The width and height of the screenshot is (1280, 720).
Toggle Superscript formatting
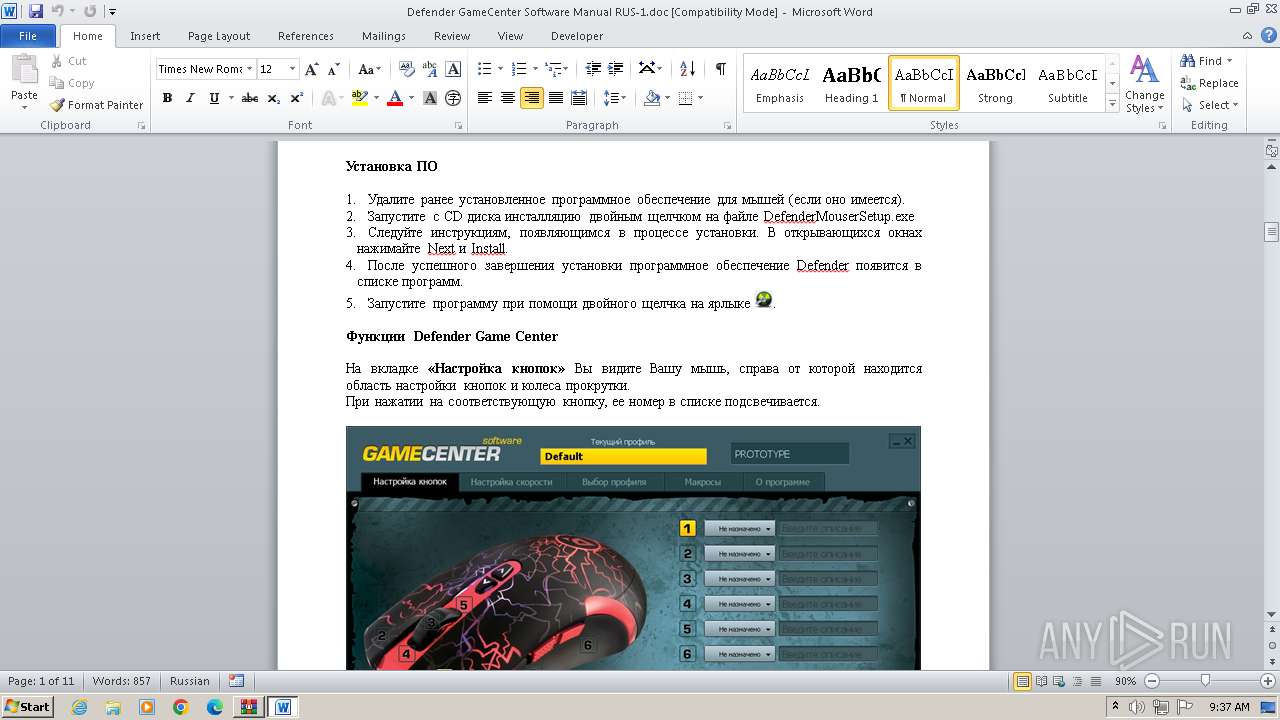pyautogui.click(x=297, y=98)
